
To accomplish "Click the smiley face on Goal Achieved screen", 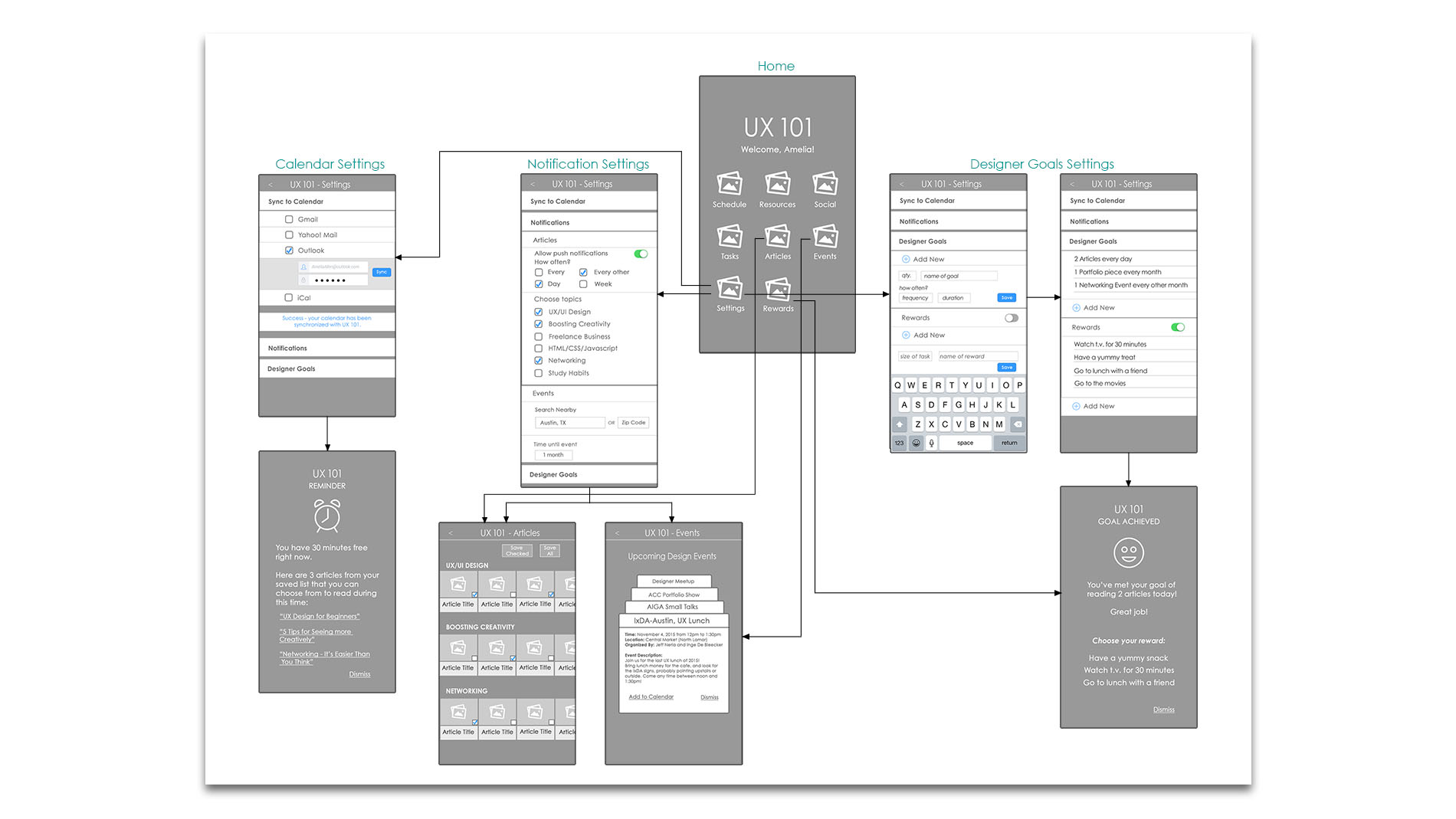I will coord(1129,552).
